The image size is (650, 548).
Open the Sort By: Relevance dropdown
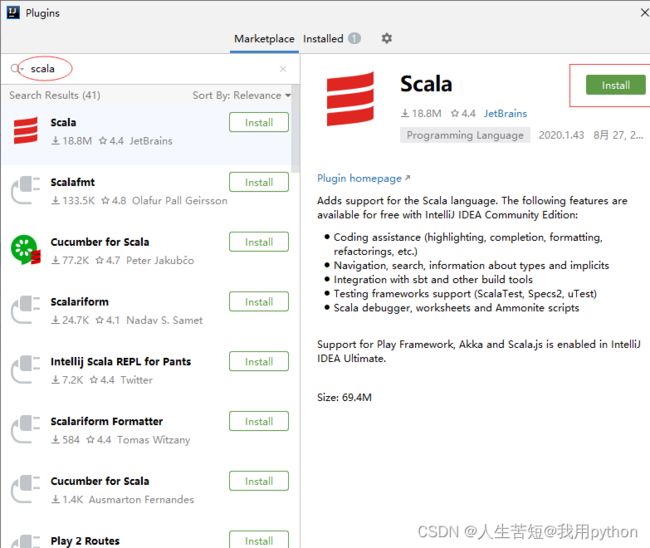click(x=241, y=95)
